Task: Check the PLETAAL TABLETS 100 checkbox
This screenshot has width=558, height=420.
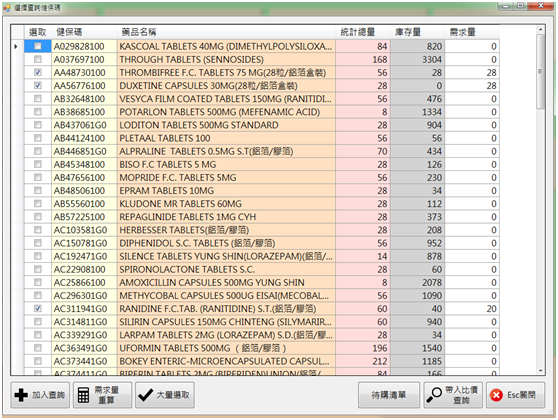Action: tap(38, 138)
